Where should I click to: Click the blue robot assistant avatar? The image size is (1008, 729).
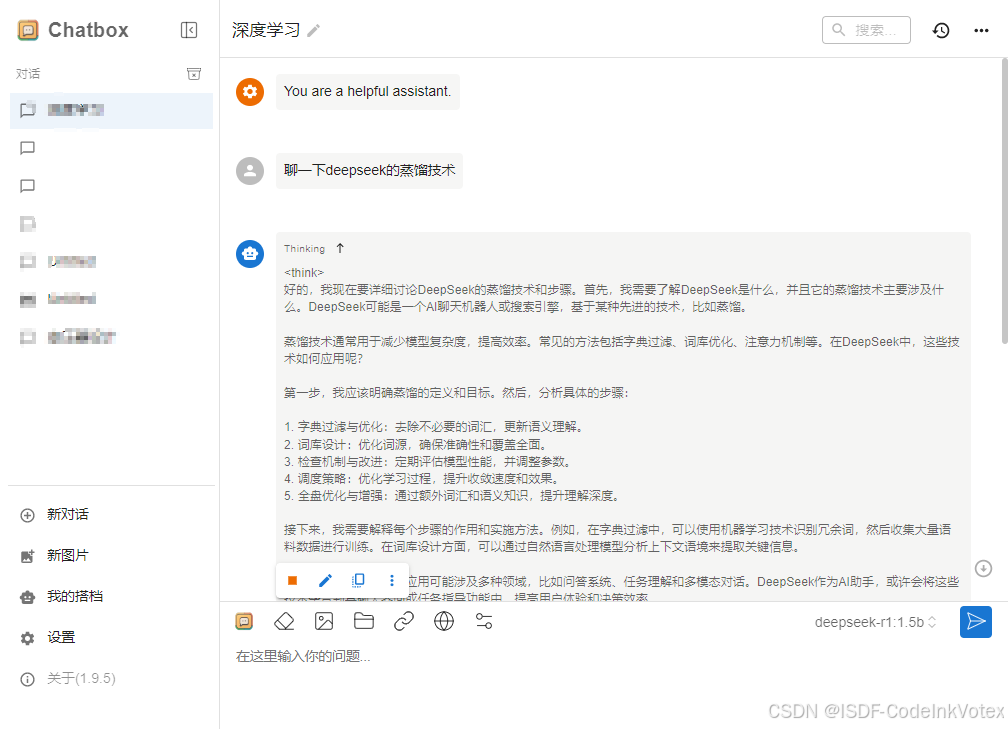tap(250, 254)
